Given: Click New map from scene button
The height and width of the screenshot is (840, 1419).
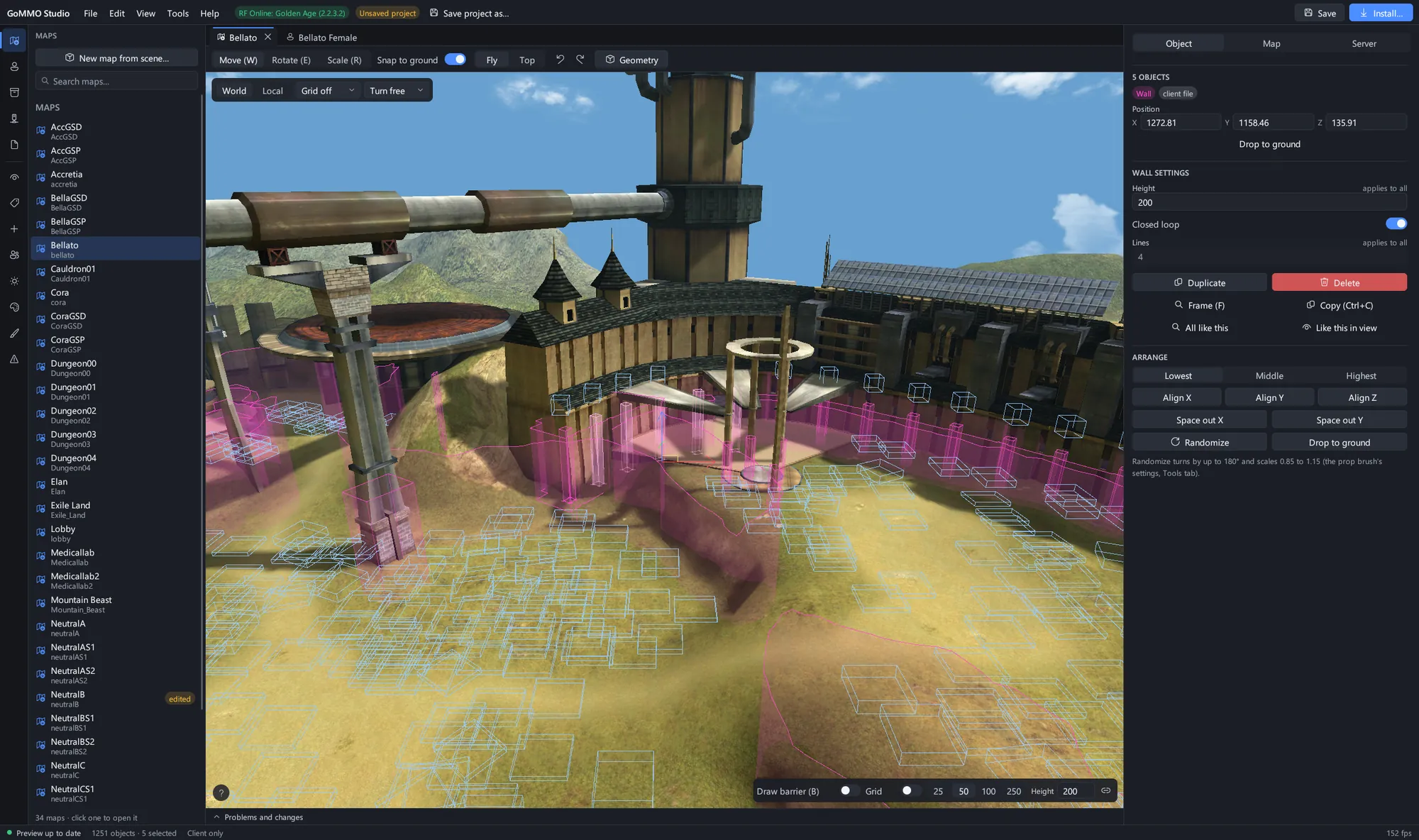Looking at the screenshot, I should [116, 58].
